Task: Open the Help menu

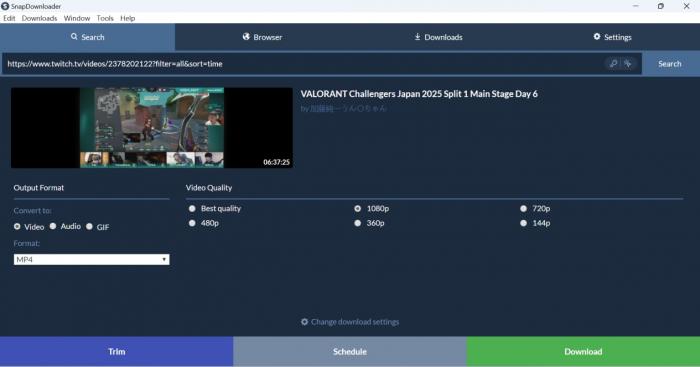Action: [x=127, y=18]
